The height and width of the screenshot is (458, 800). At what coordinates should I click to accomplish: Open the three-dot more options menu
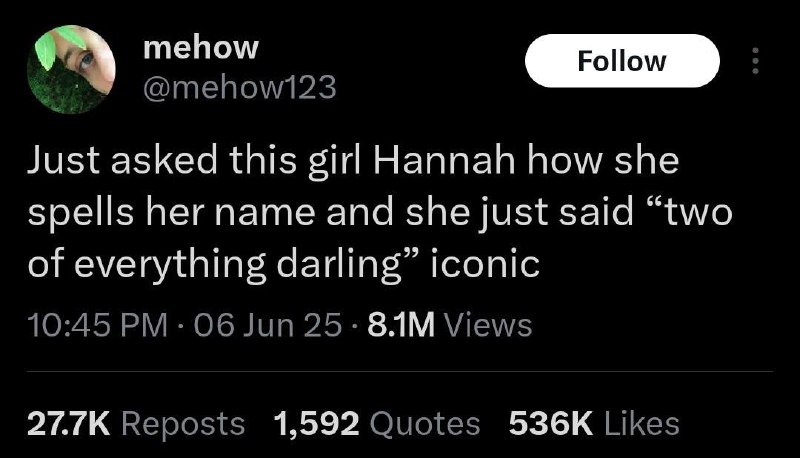[756, 61]
